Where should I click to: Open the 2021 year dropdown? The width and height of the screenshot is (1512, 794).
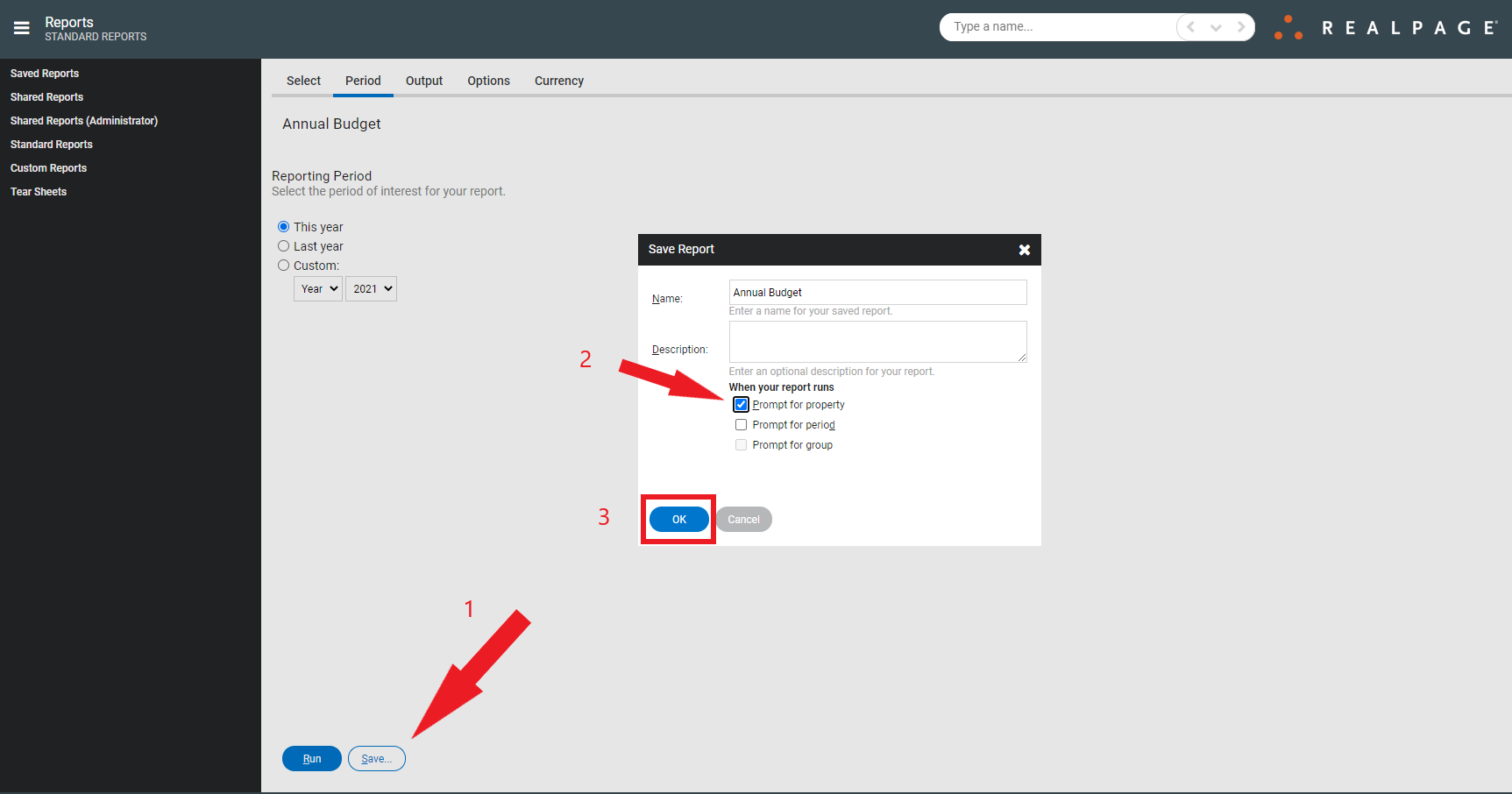point(372,288)
